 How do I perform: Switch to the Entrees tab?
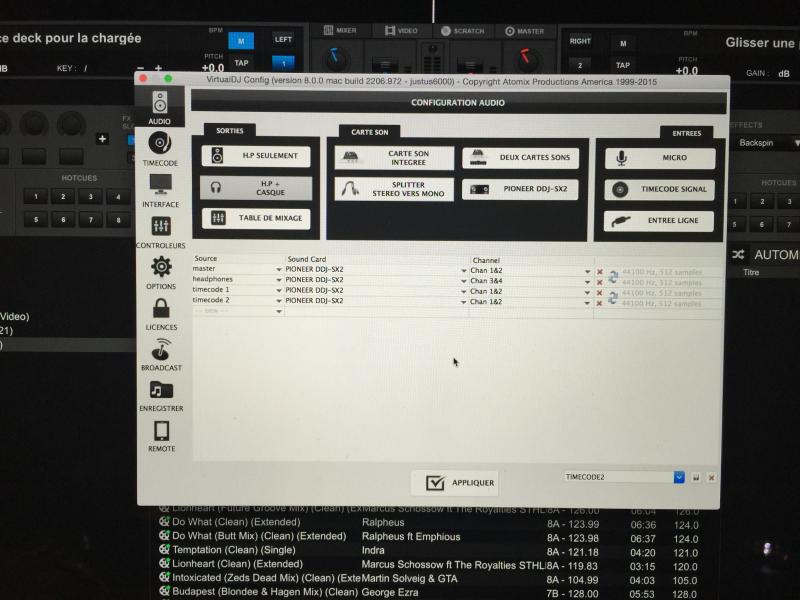pos(686,133)
